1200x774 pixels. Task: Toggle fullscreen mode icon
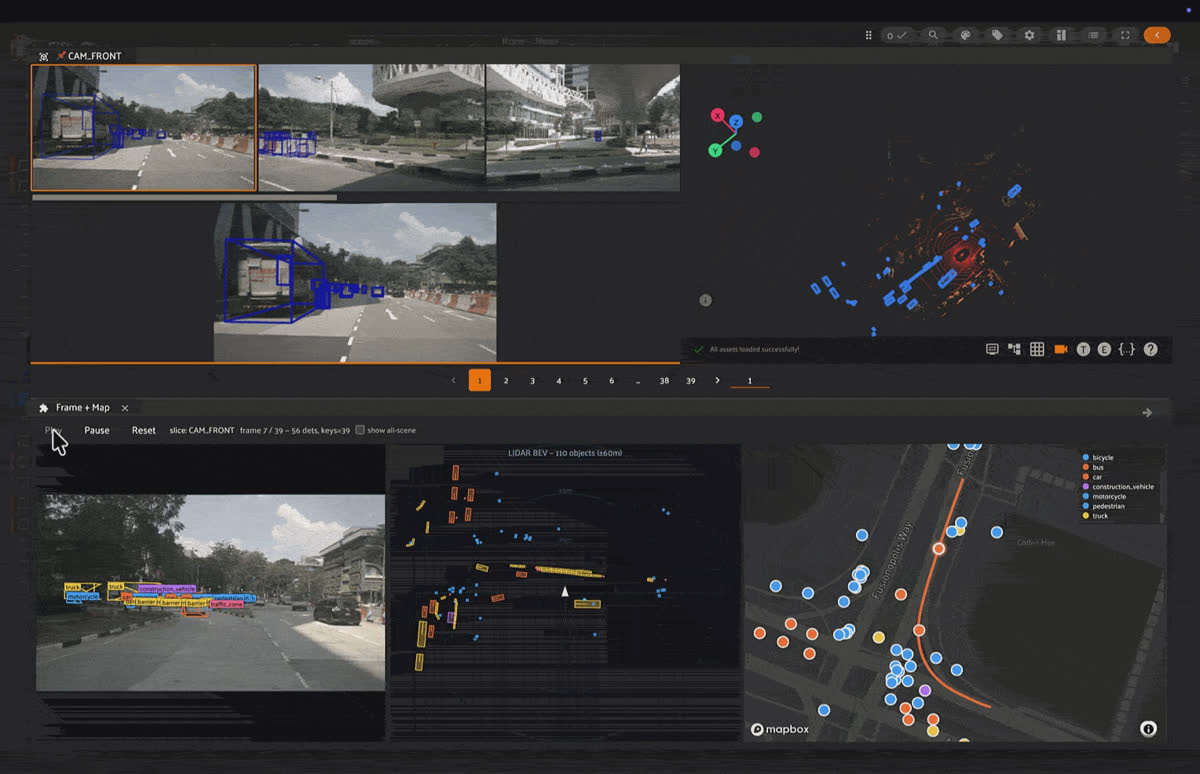(x=1125, y=35)
